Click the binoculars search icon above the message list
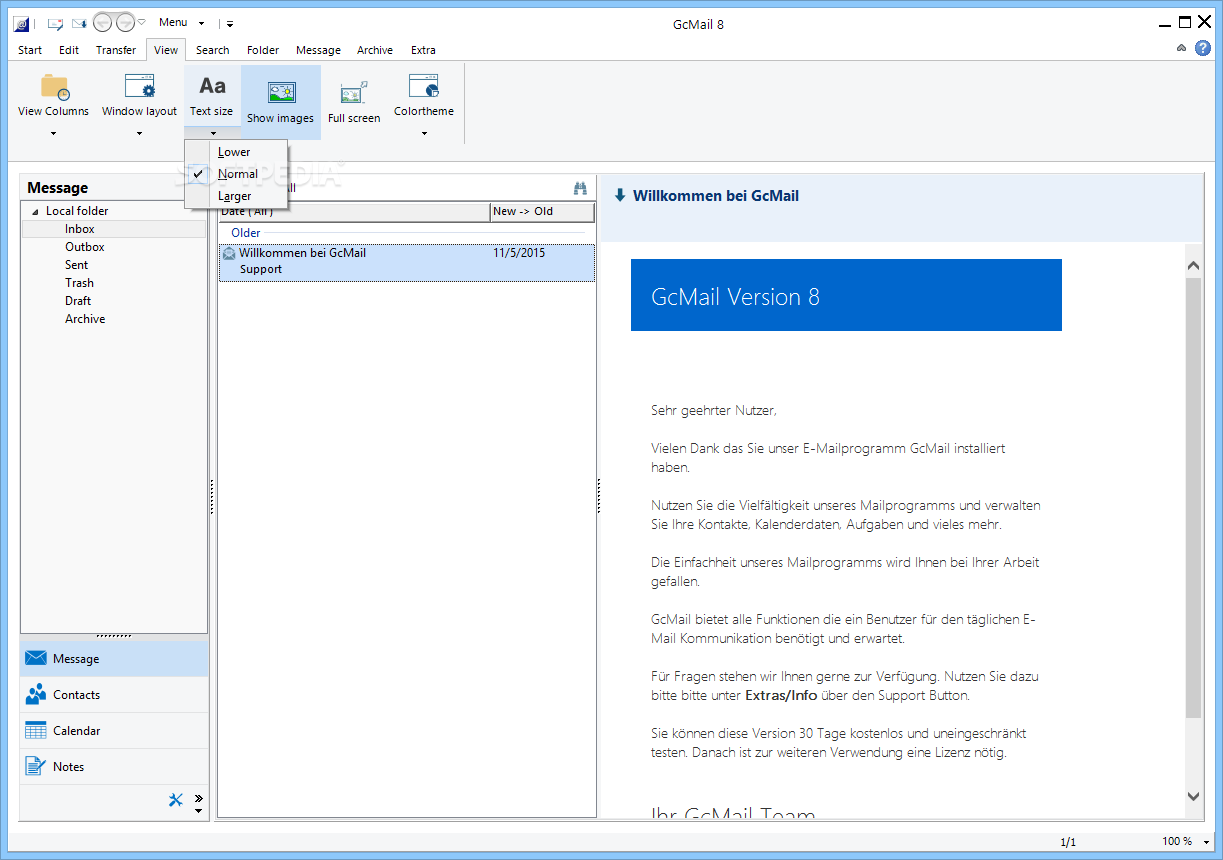1223x860 pixels. click(x=580, y=188)
